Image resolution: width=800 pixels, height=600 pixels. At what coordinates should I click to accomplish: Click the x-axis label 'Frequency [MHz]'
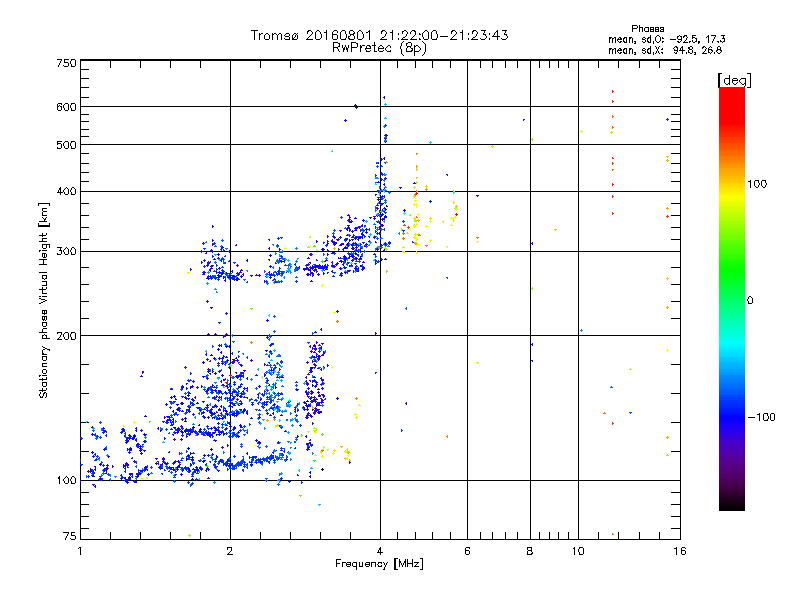coord(379,564)
